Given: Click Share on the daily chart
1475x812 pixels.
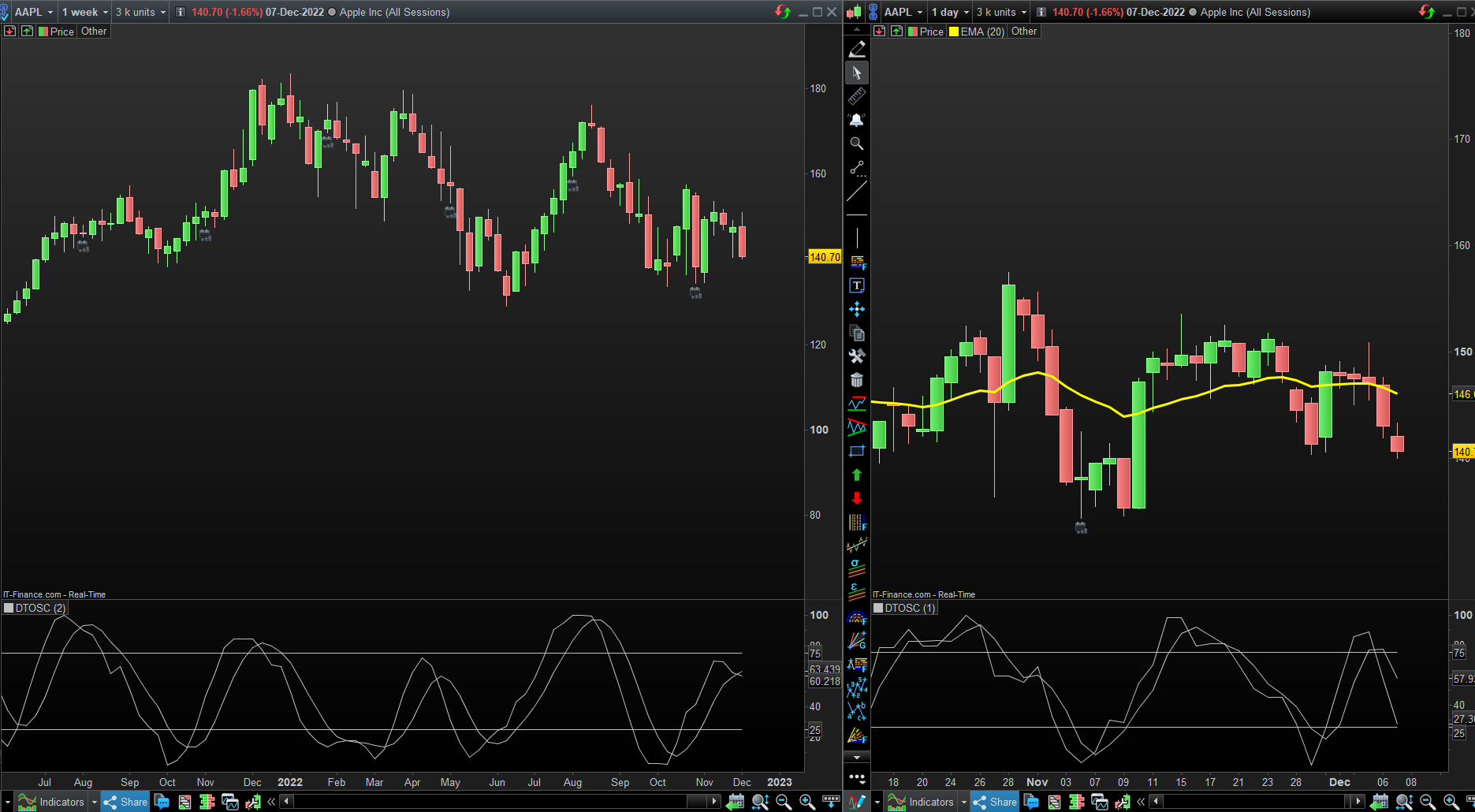Looking at the screenshot, I should 995,803.
